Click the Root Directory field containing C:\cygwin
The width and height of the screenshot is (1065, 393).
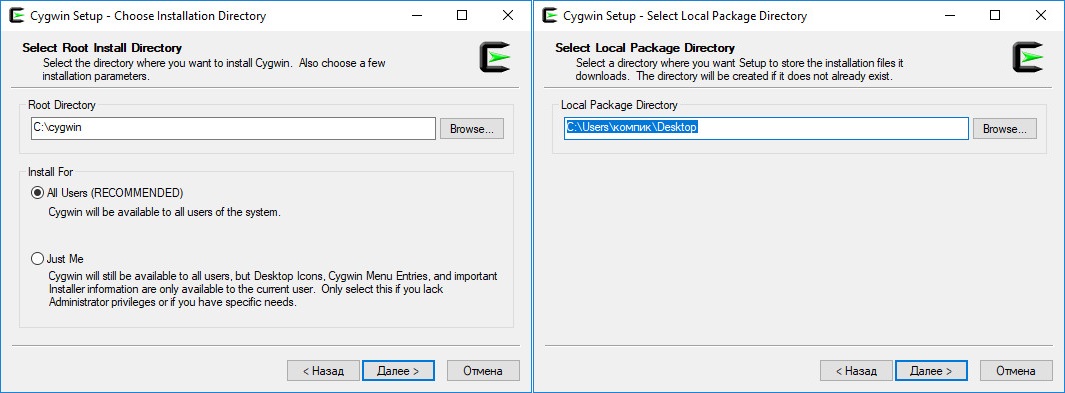233,128
